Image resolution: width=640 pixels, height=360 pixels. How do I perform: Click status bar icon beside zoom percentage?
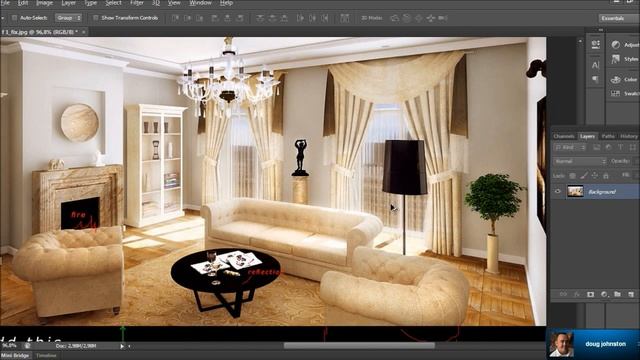click(27, 346)
